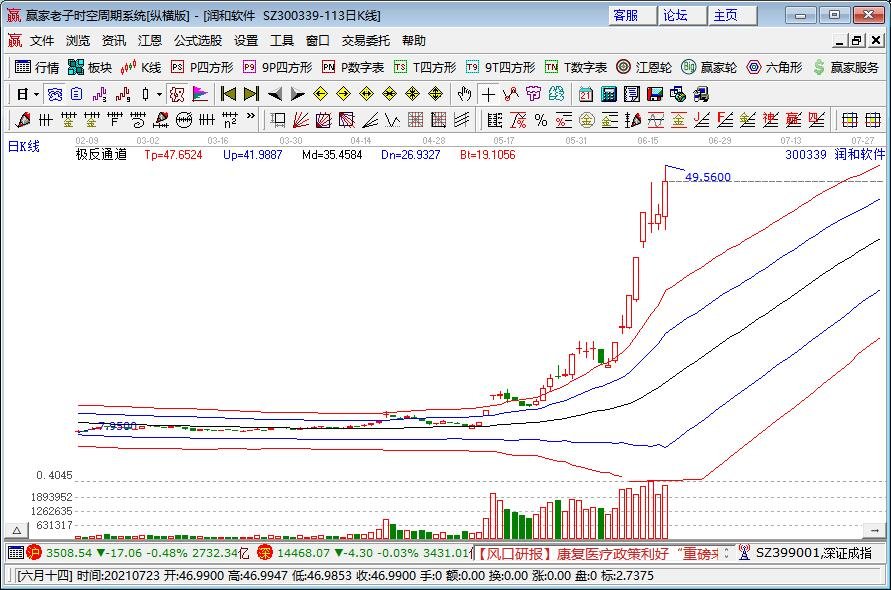Open the 文件 menu
Viewport: 891px width, 590px height.
pyautogui.click(x=42, y=41)
